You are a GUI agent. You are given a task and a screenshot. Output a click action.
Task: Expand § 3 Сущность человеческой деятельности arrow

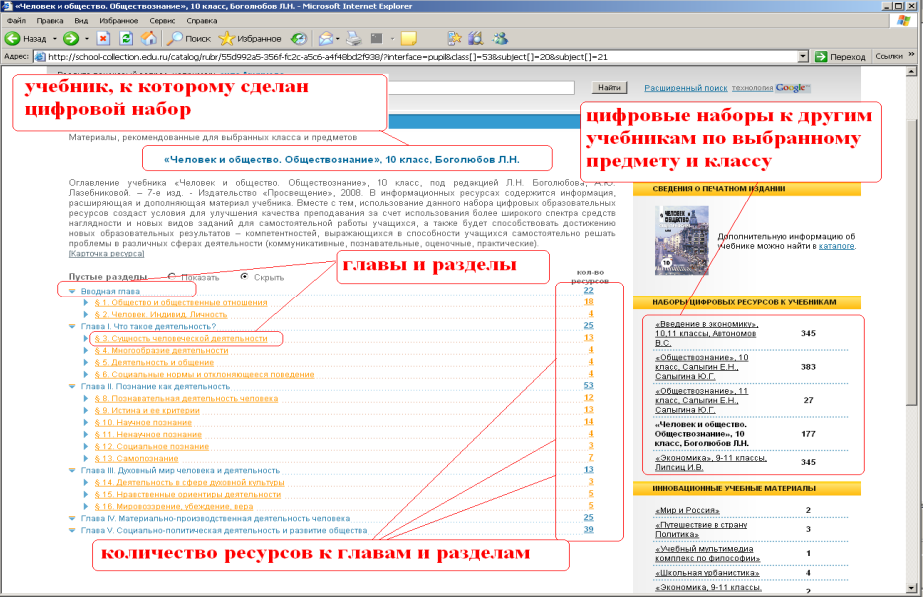coord(86,339)
